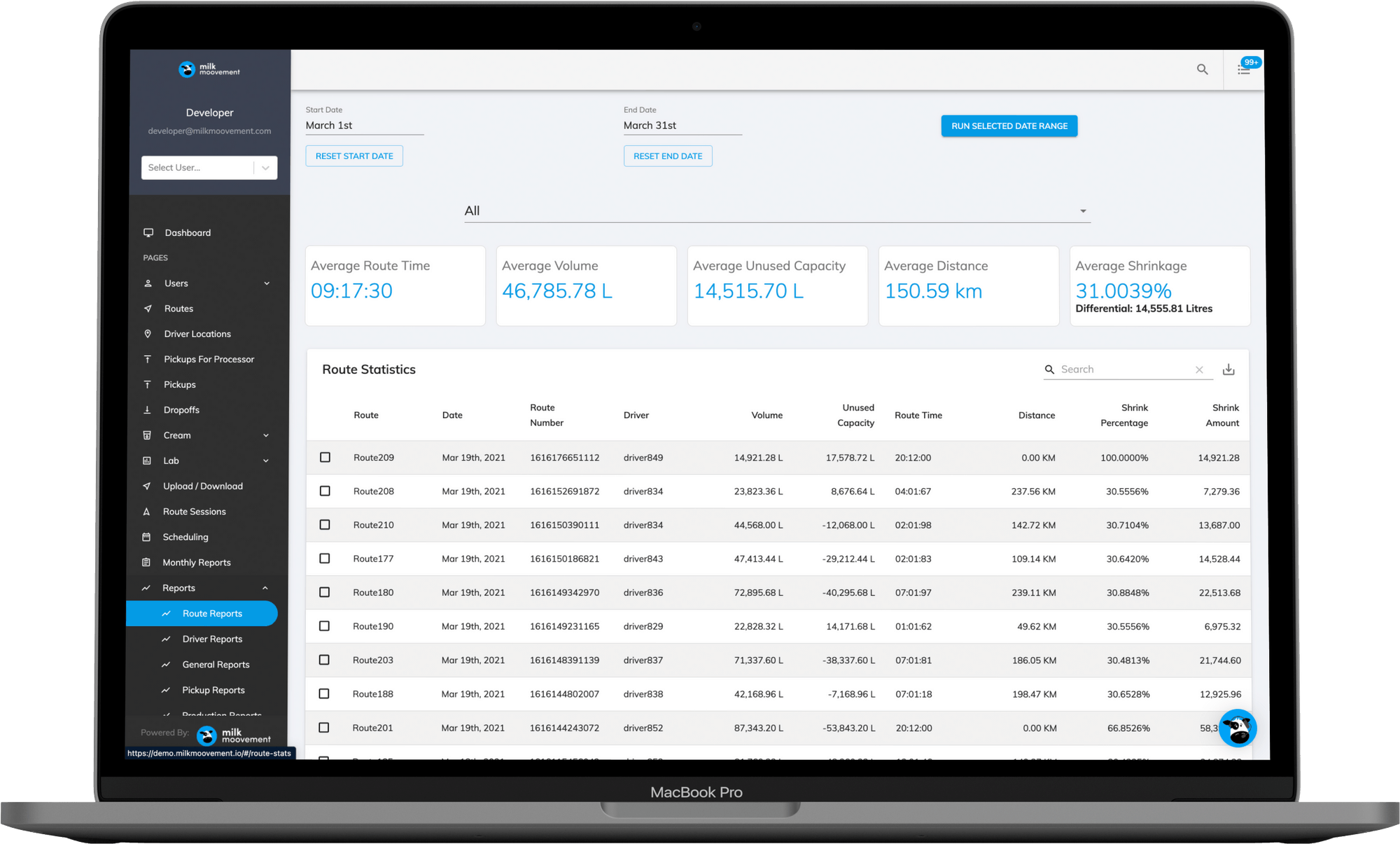Click the download icon in Route Statistics
The image size is (1400, 844).
1228,370
